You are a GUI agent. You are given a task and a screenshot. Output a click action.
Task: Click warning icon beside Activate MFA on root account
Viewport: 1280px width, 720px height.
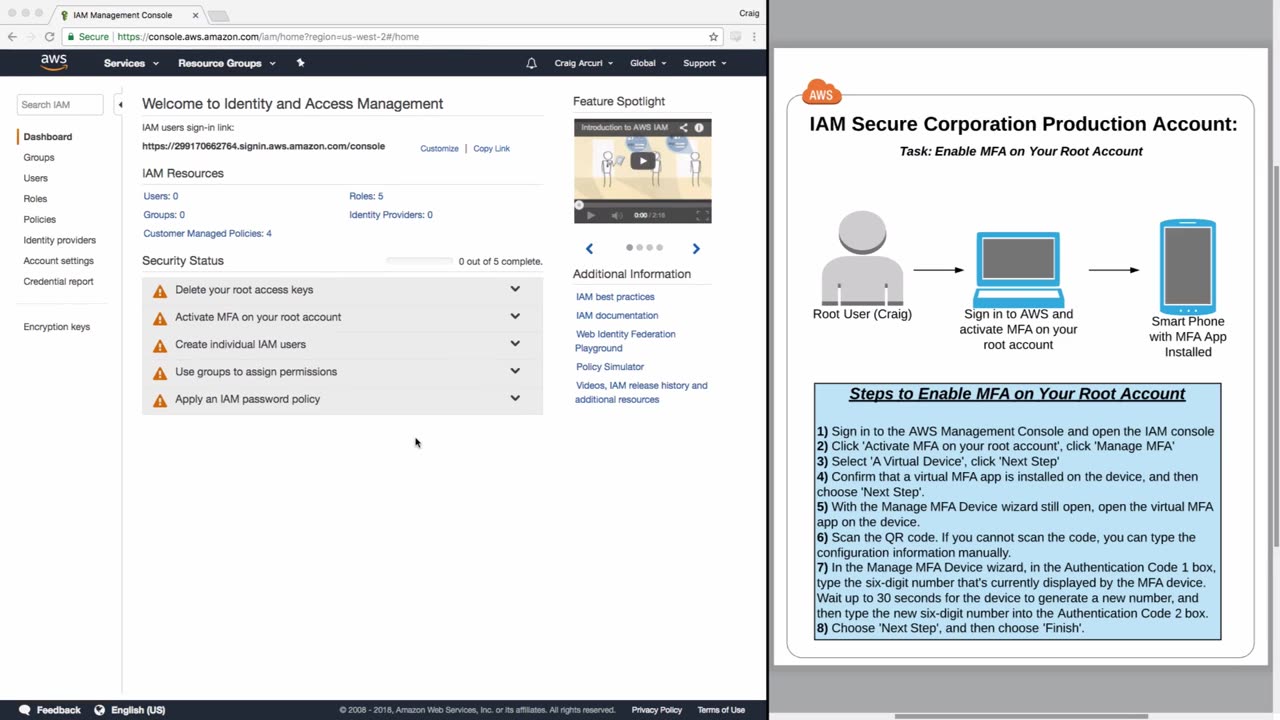(160, 318)
